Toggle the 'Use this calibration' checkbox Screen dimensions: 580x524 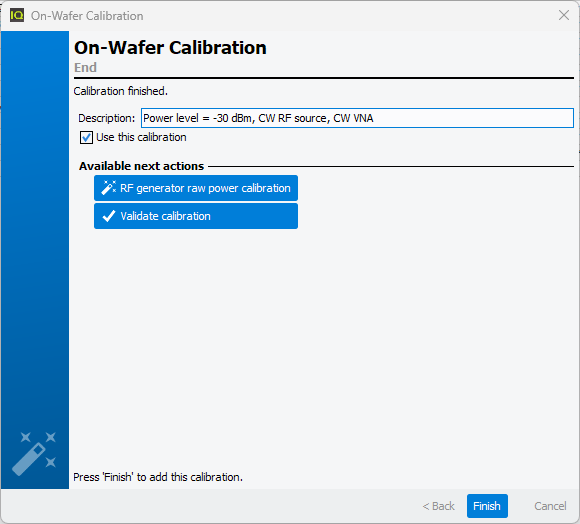(x=86, y=138)
